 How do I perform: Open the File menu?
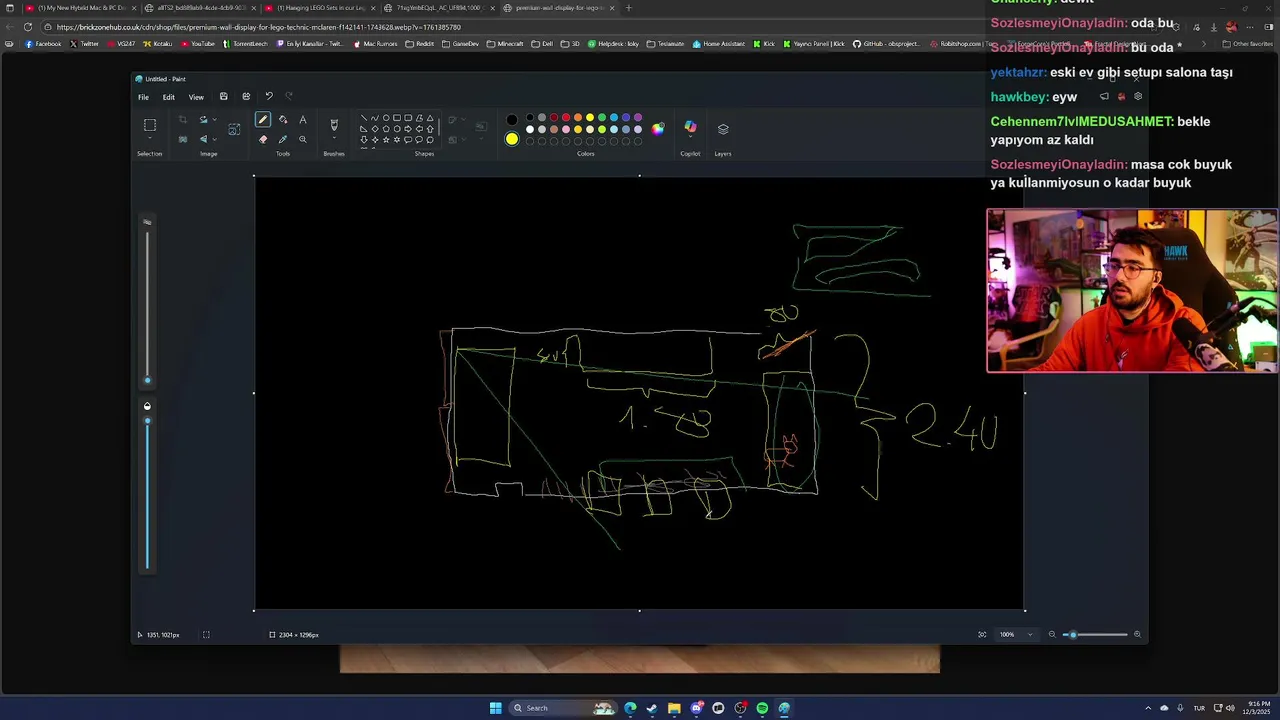point(143,97)
